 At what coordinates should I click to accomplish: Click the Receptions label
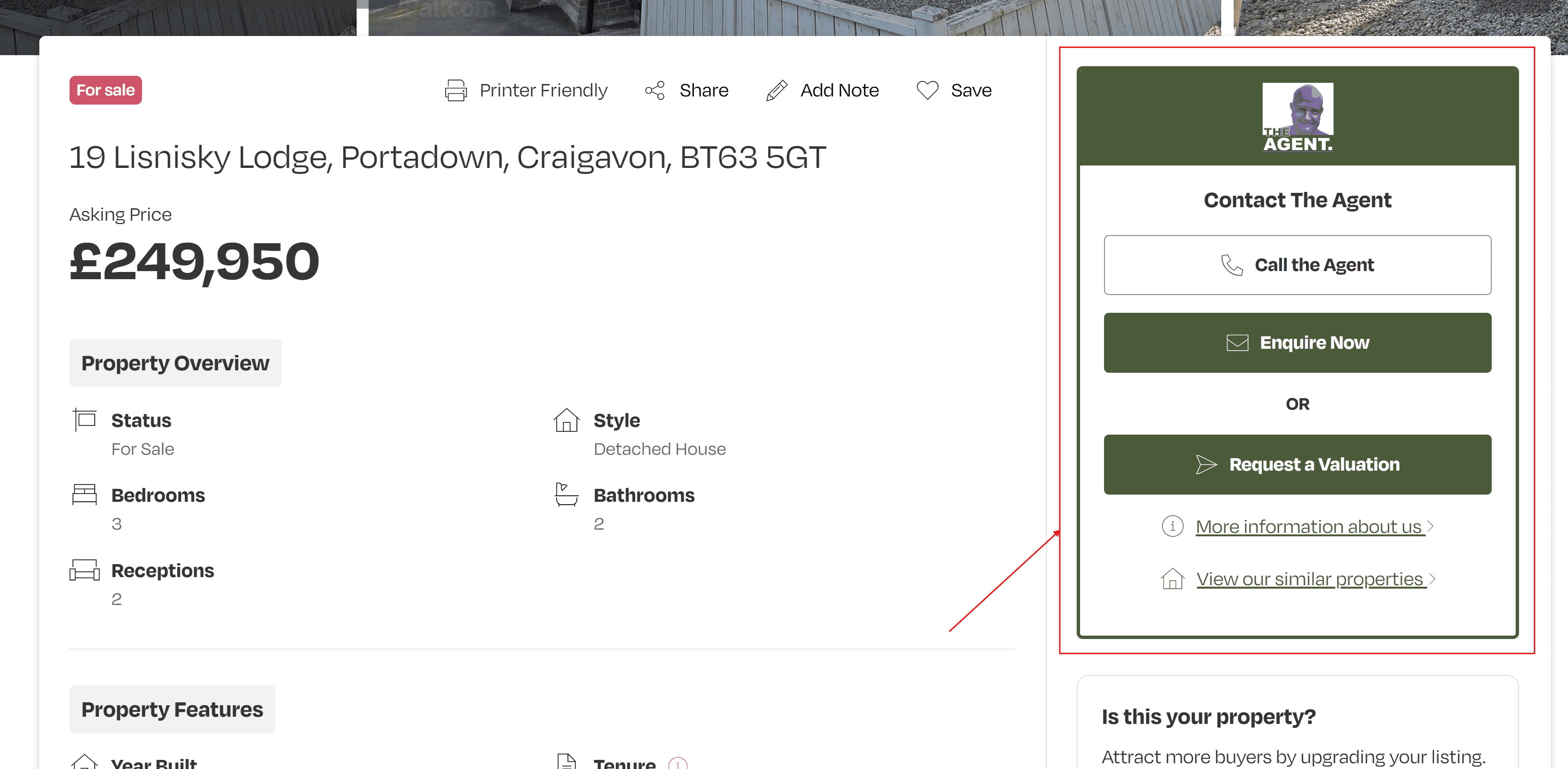[163, 571]
